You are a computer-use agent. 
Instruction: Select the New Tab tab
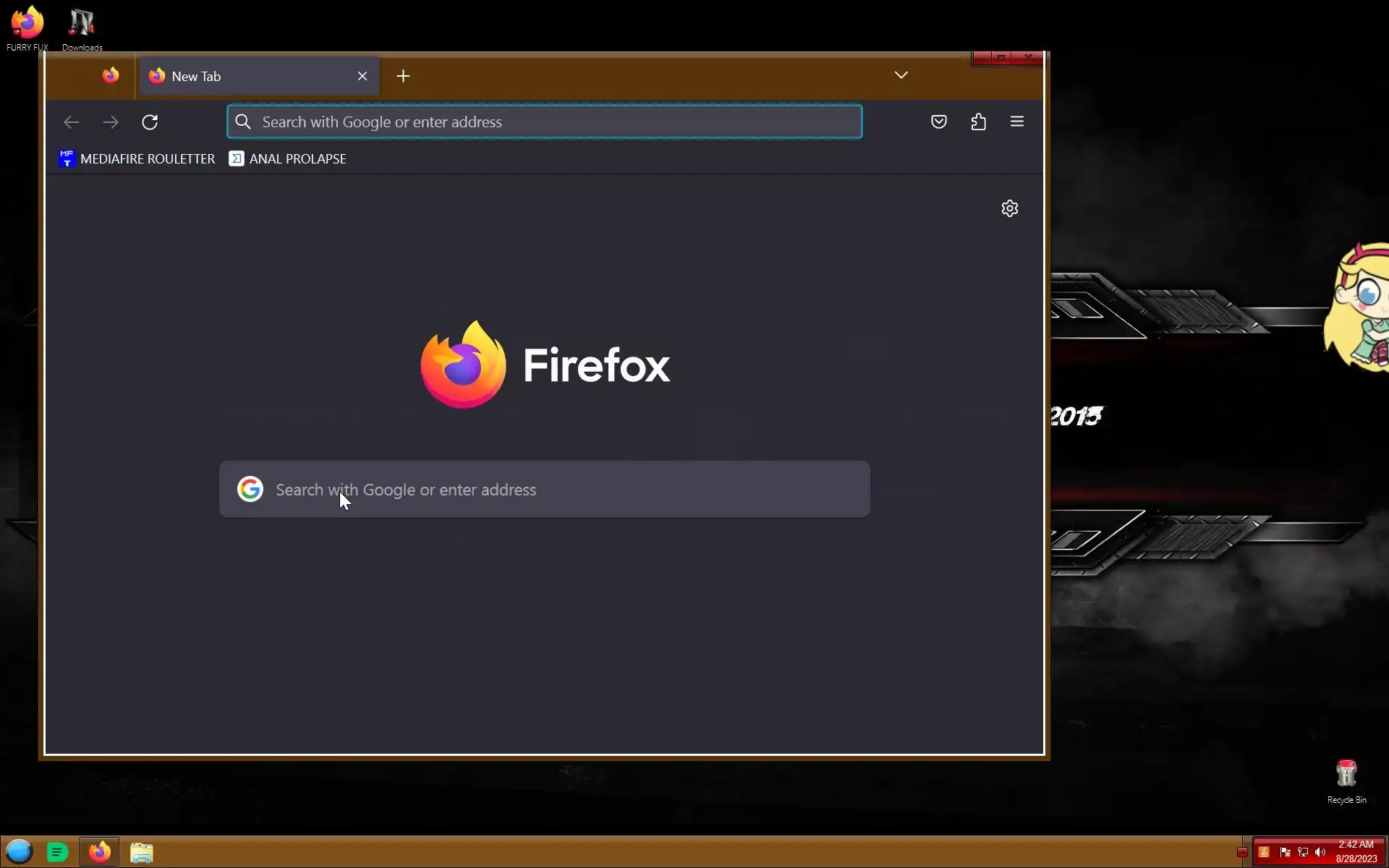(x=246, y=76)
